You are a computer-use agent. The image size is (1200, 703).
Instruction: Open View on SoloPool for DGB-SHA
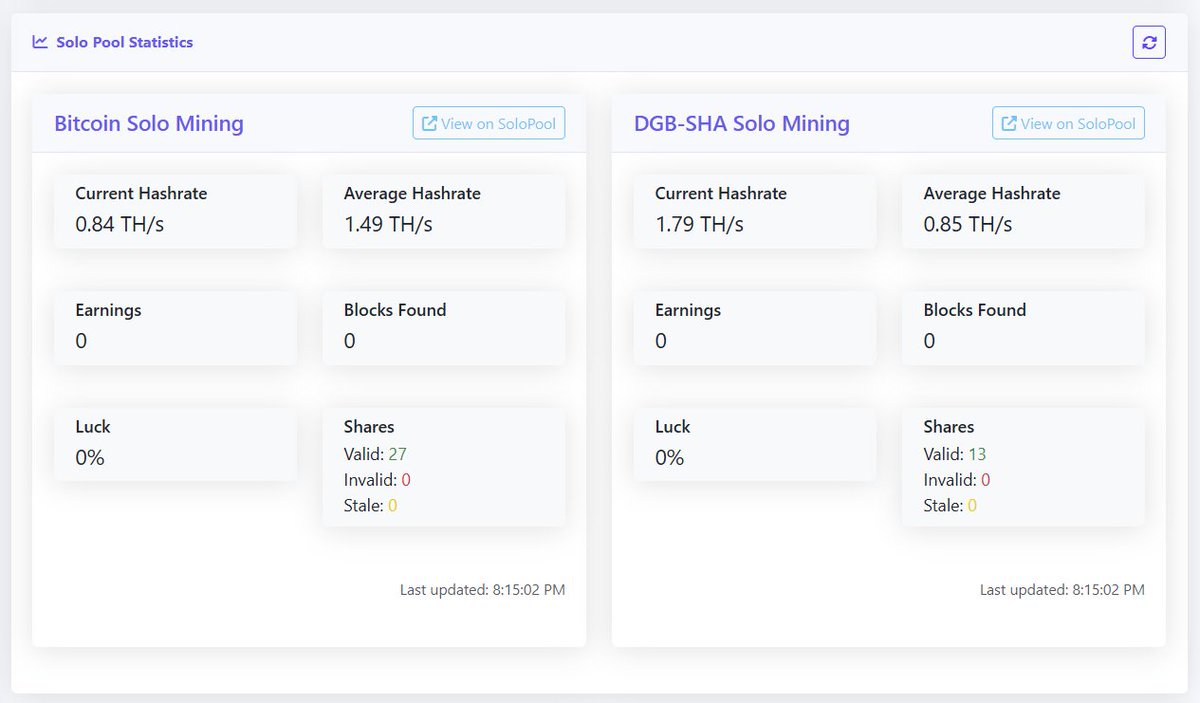(1069, 124)
